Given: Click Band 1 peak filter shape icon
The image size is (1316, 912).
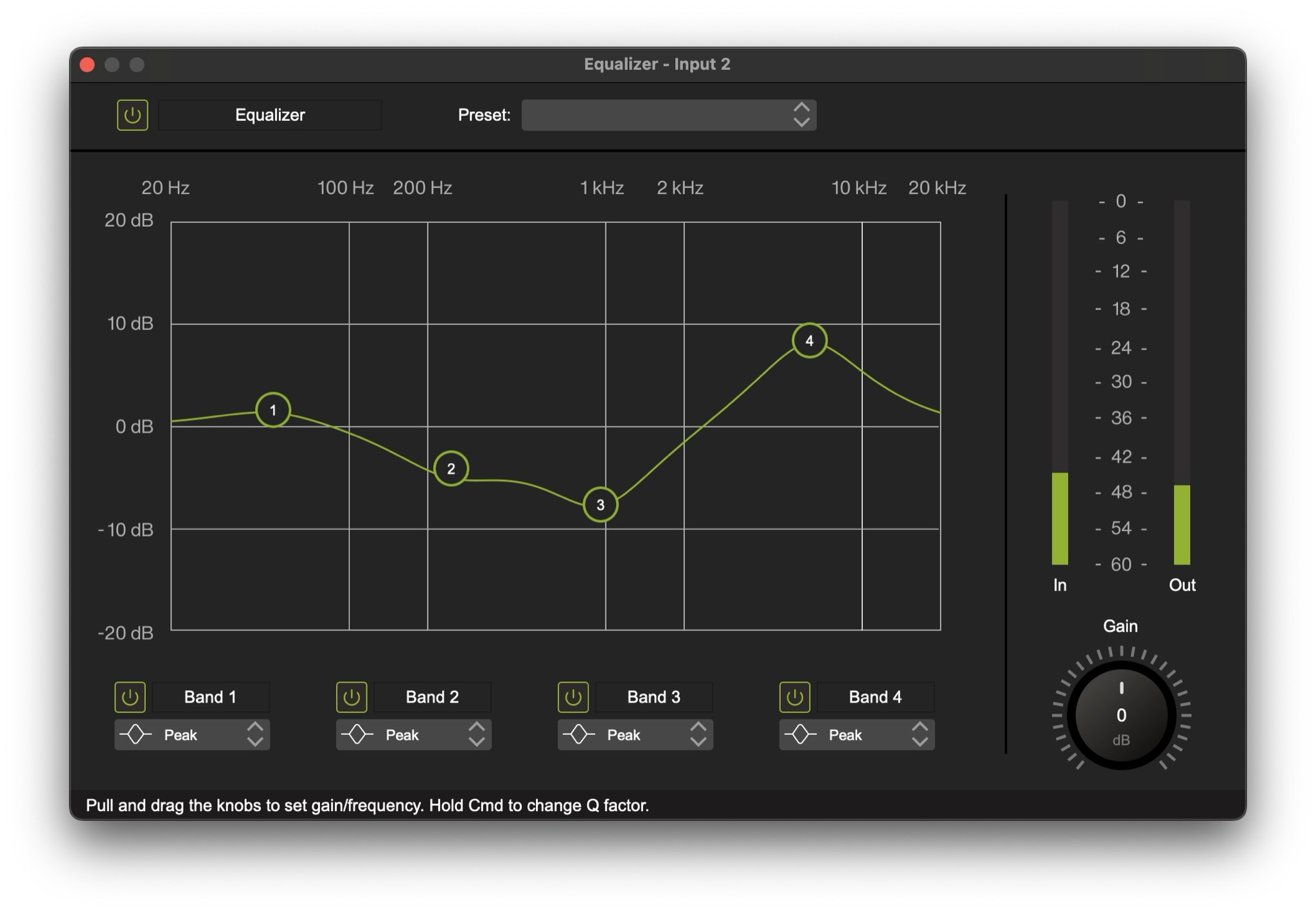Looking at the screenshot, I should [x=136, y=735].
